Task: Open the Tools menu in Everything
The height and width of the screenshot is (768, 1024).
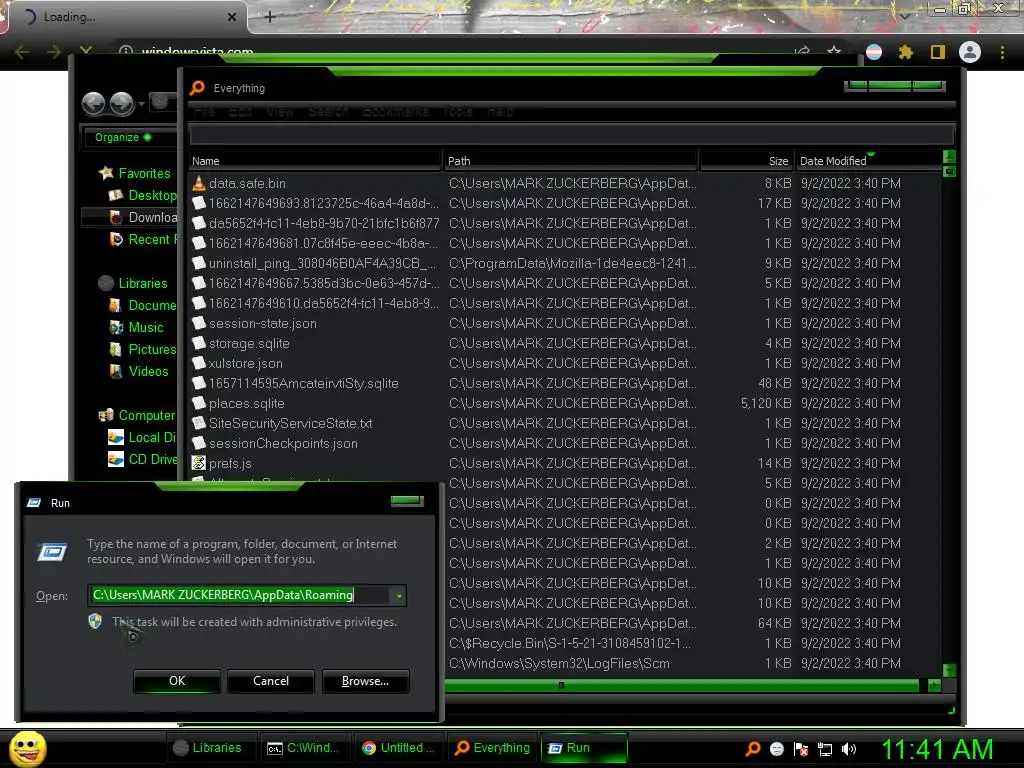Action: [458, 112]
